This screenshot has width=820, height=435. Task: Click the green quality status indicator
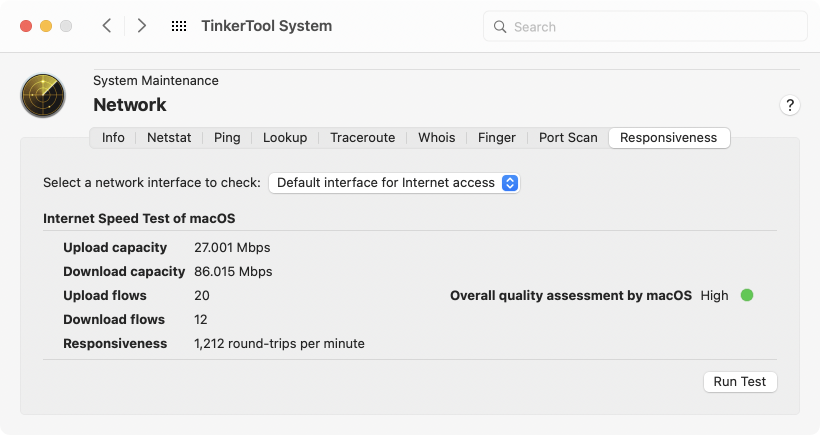coord(747,295)
